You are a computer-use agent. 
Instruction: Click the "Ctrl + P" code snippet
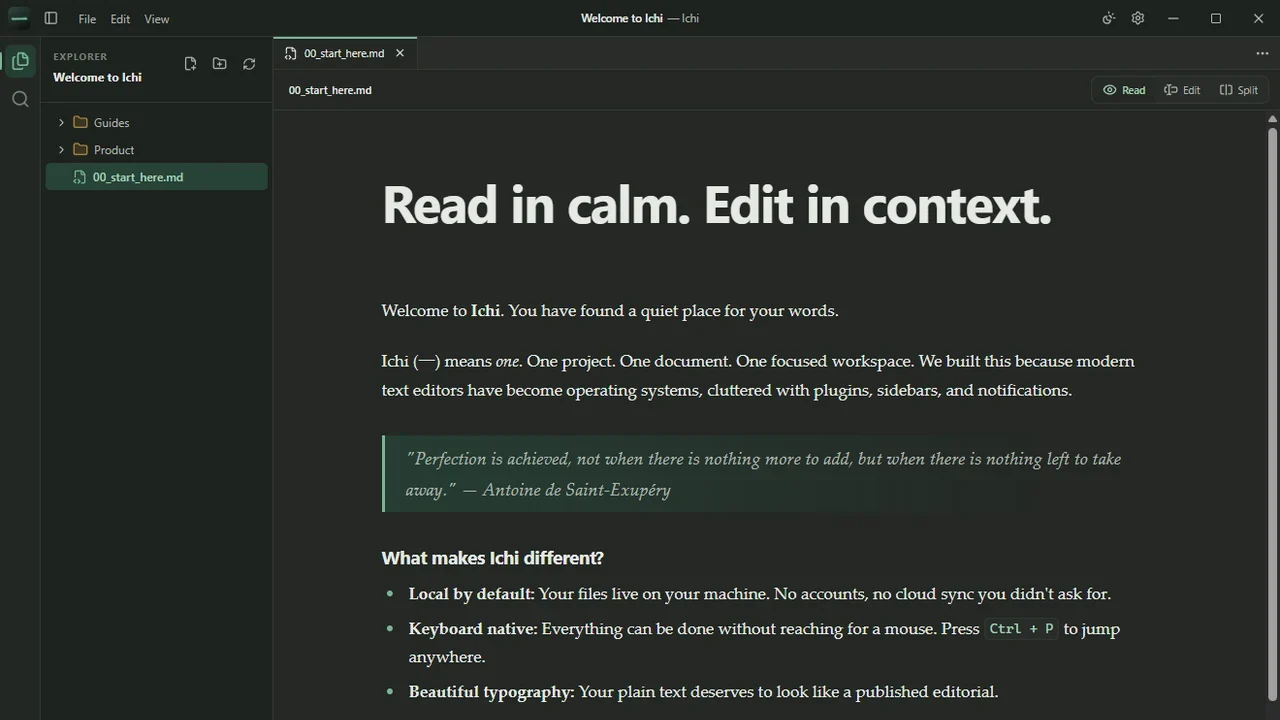click(x=1021, y=629)
